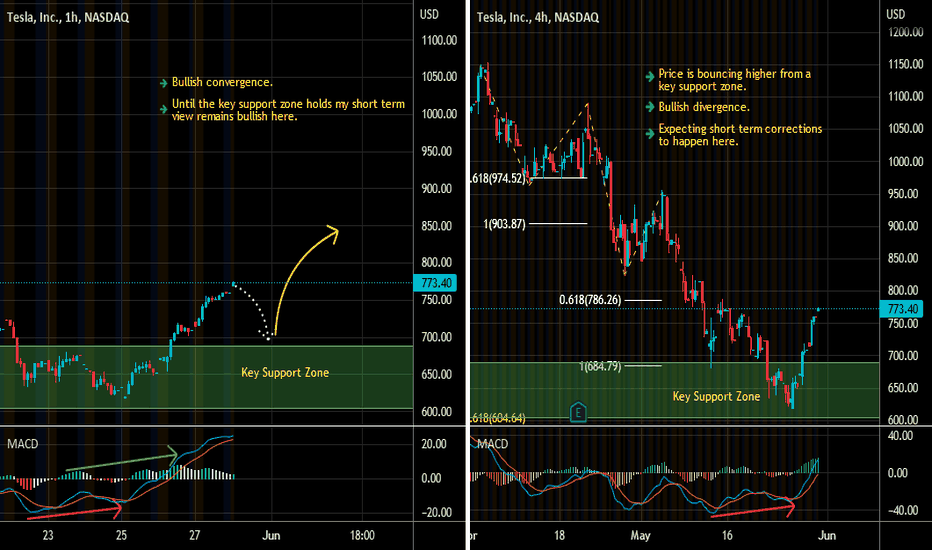Select the Fibonacci label 1(903.87)
932x550 pixels.
pyautogui.click(x=504, y=224)
